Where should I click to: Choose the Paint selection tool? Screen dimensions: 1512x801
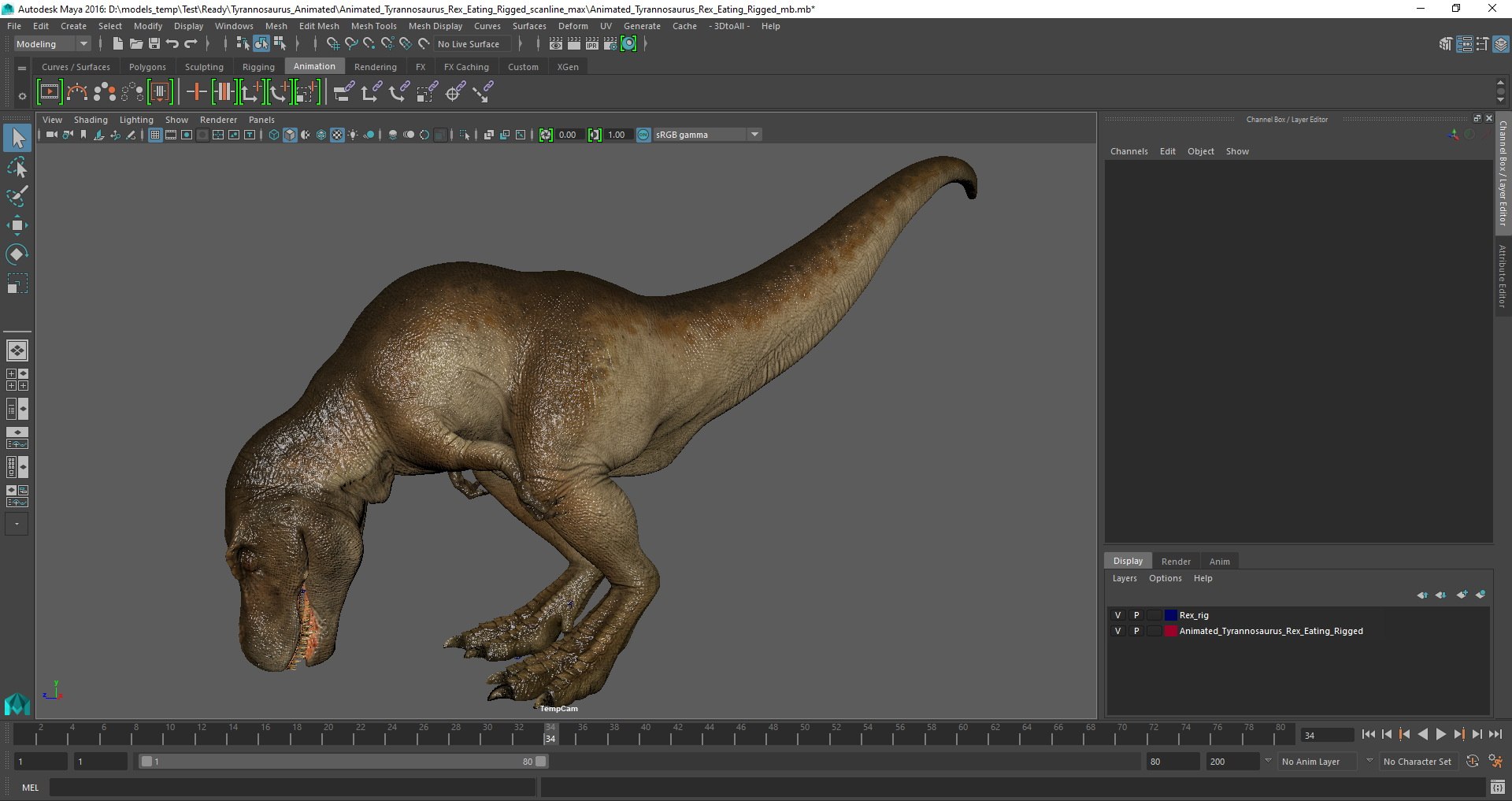tap(17, 196)
